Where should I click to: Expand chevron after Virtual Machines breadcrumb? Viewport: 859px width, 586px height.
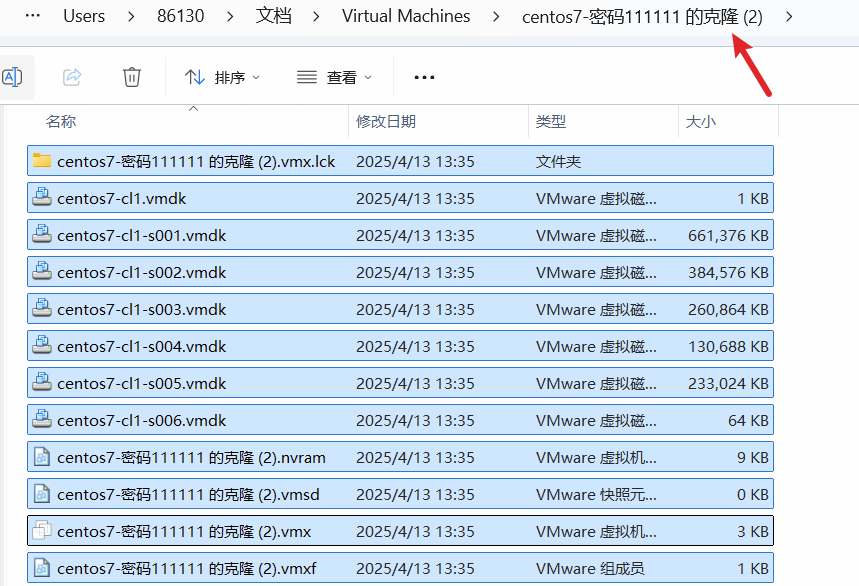click(x=496, y=17)
